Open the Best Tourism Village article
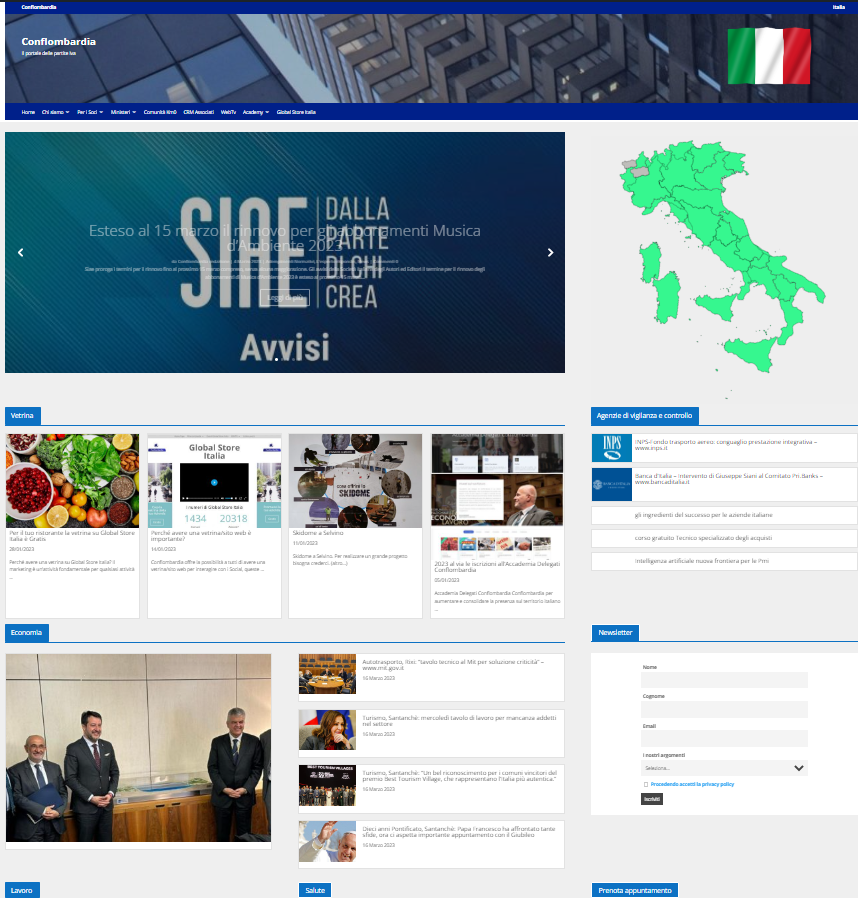 [459, 775]
